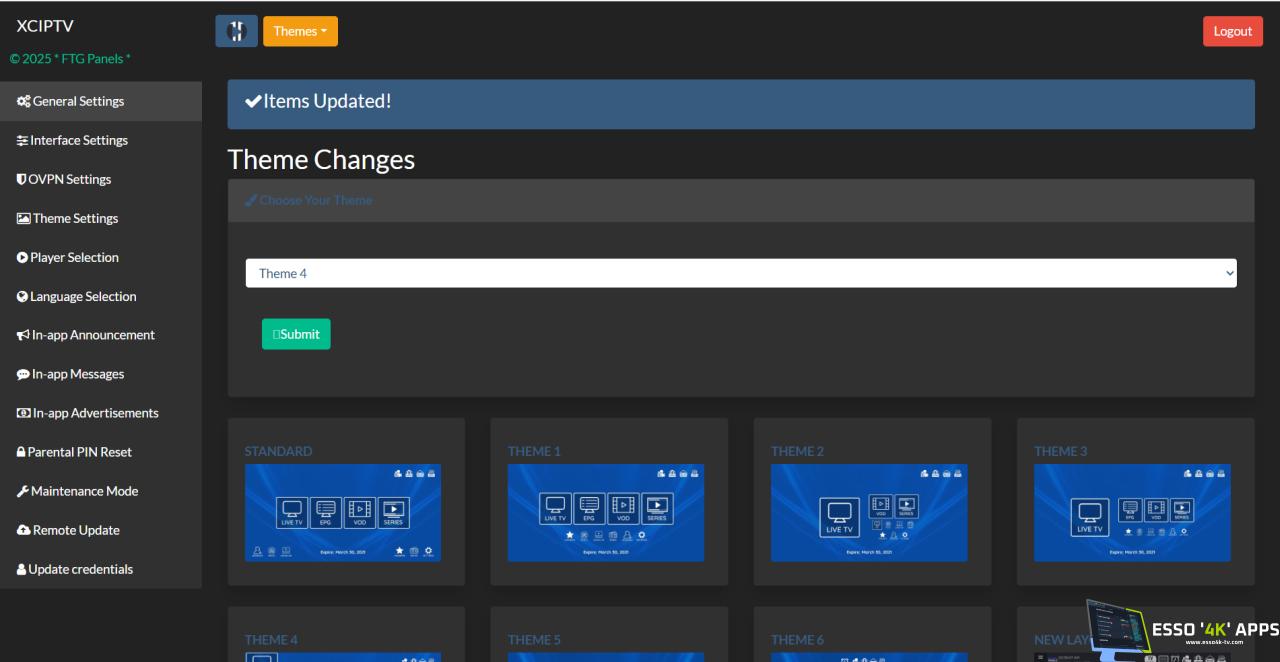Click the red Logout button
1280x662 pixels.
coord(1232,31)
